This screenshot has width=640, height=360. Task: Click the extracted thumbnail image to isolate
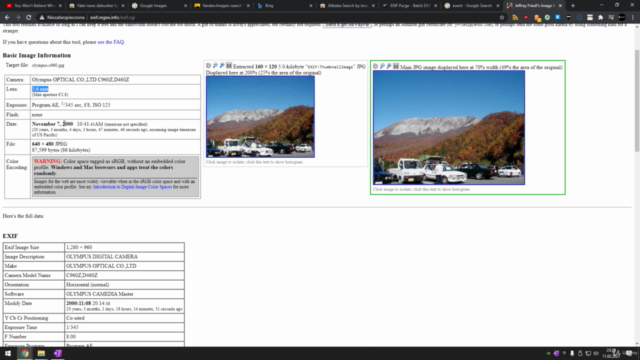pyautogui.click(x=260, y=117)
